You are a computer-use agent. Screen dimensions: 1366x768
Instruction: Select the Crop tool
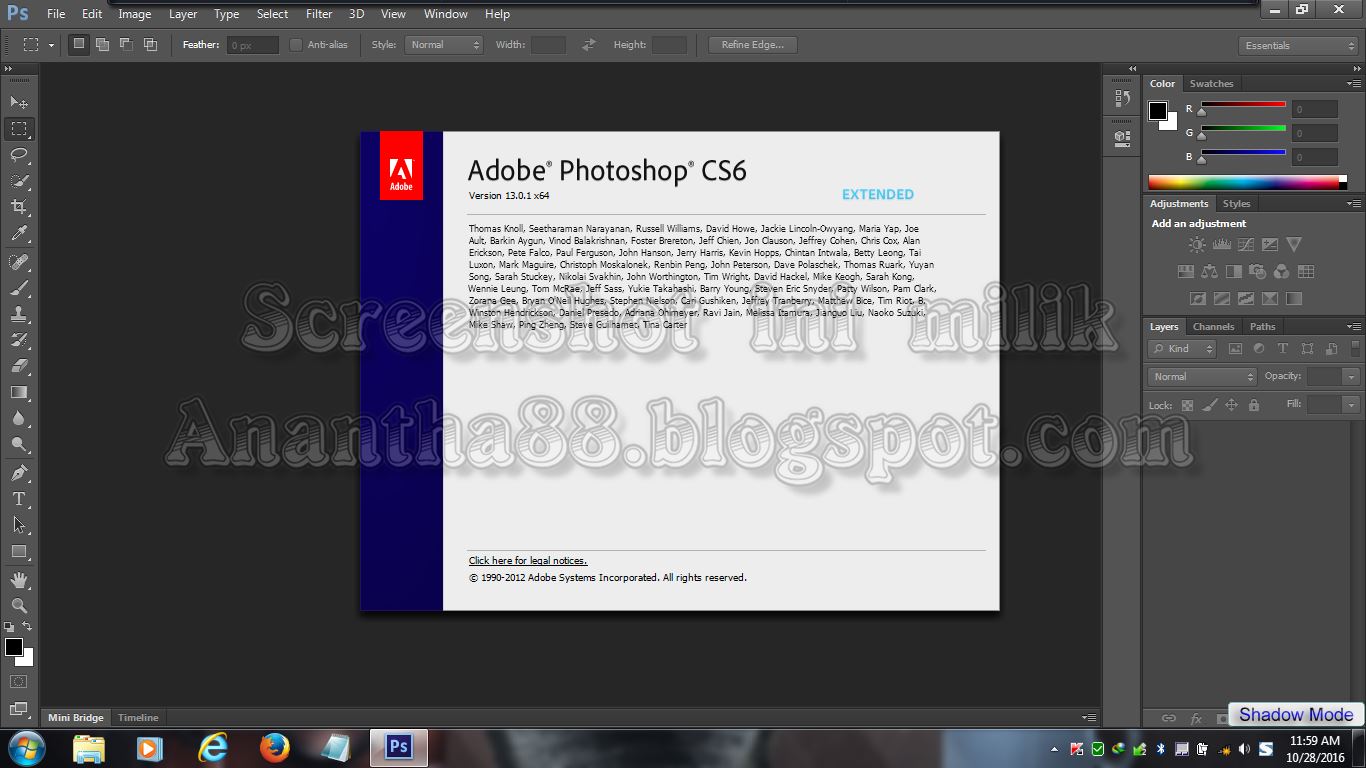[x=19, y=207]
